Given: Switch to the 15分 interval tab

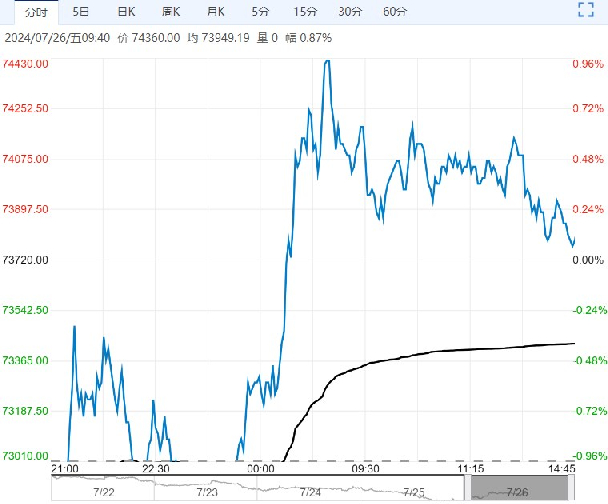Looking at the screenshot, I should pyautogui.click(x=305, y=12).
